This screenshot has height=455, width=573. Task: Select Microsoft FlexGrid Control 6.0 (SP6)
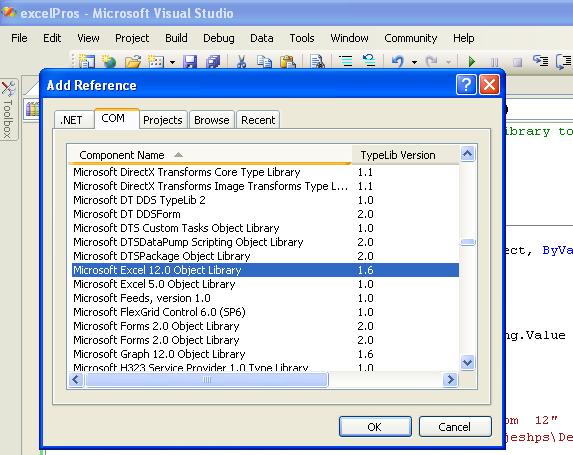tap(265, 312)
